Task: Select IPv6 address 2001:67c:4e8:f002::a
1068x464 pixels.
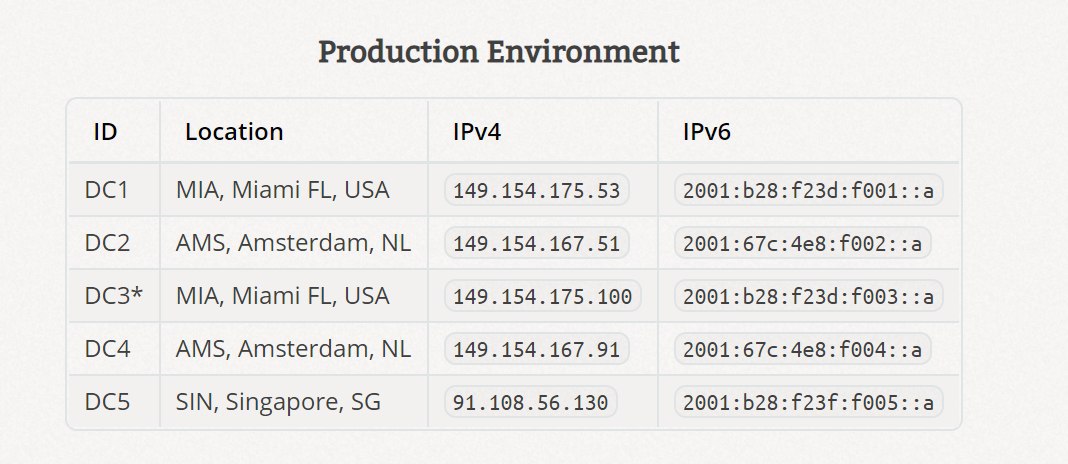Action: click(x=802, y=243)
